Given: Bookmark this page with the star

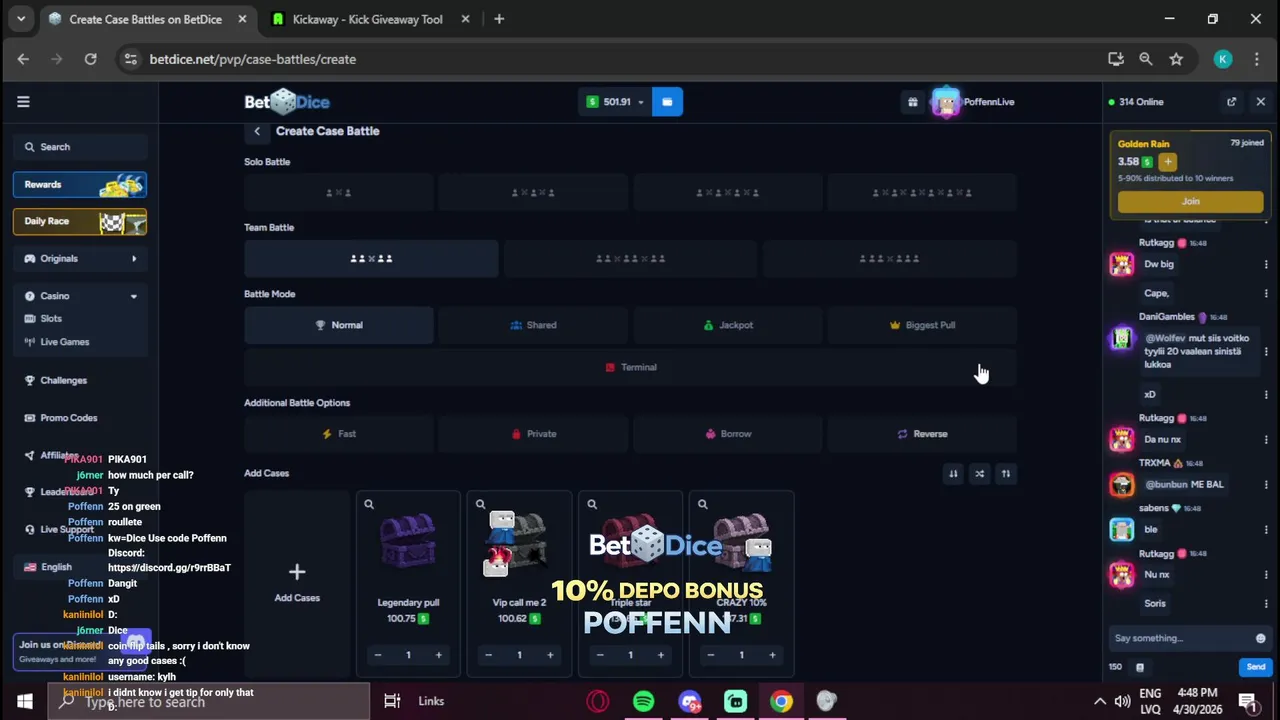Looking at the screenshot, I should (1176, 59).
